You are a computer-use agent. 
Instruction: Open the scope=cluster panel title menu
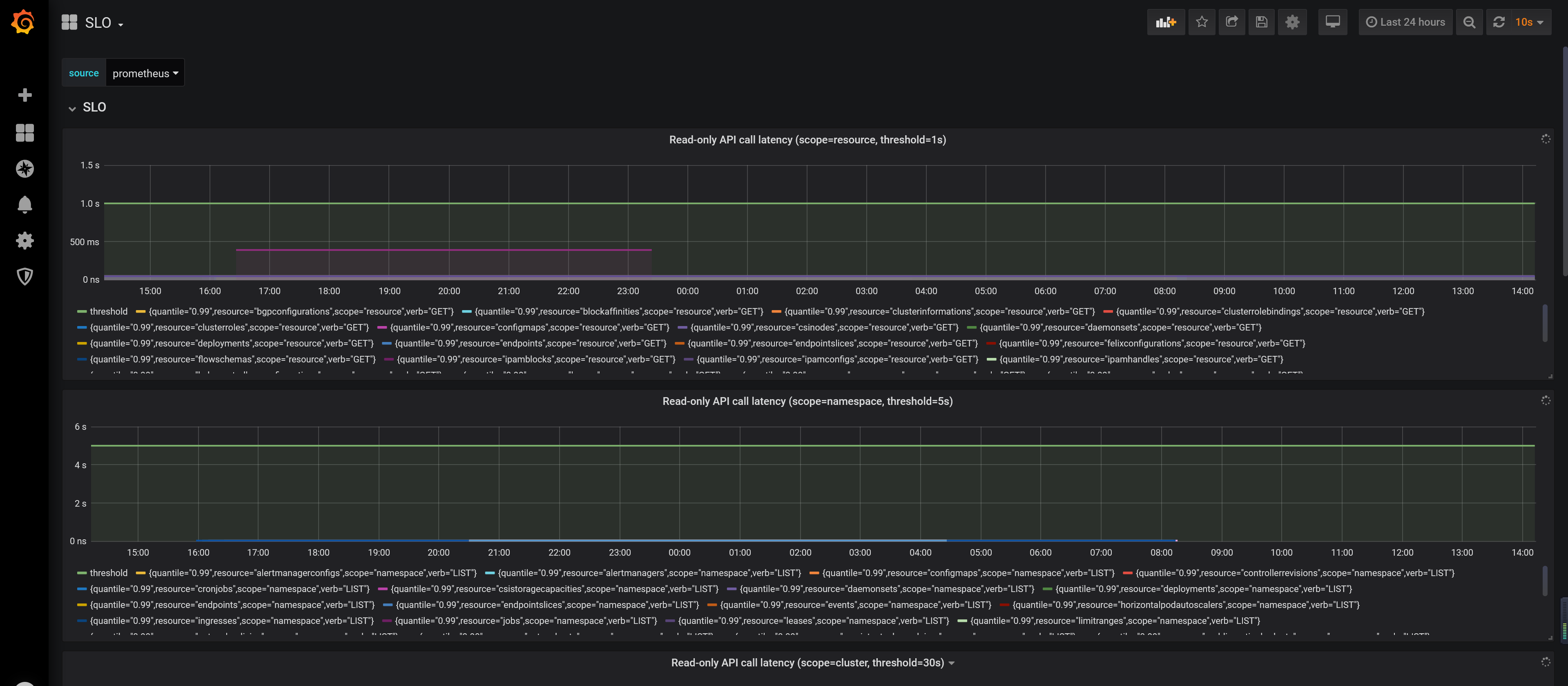click(x=807, y=663)
